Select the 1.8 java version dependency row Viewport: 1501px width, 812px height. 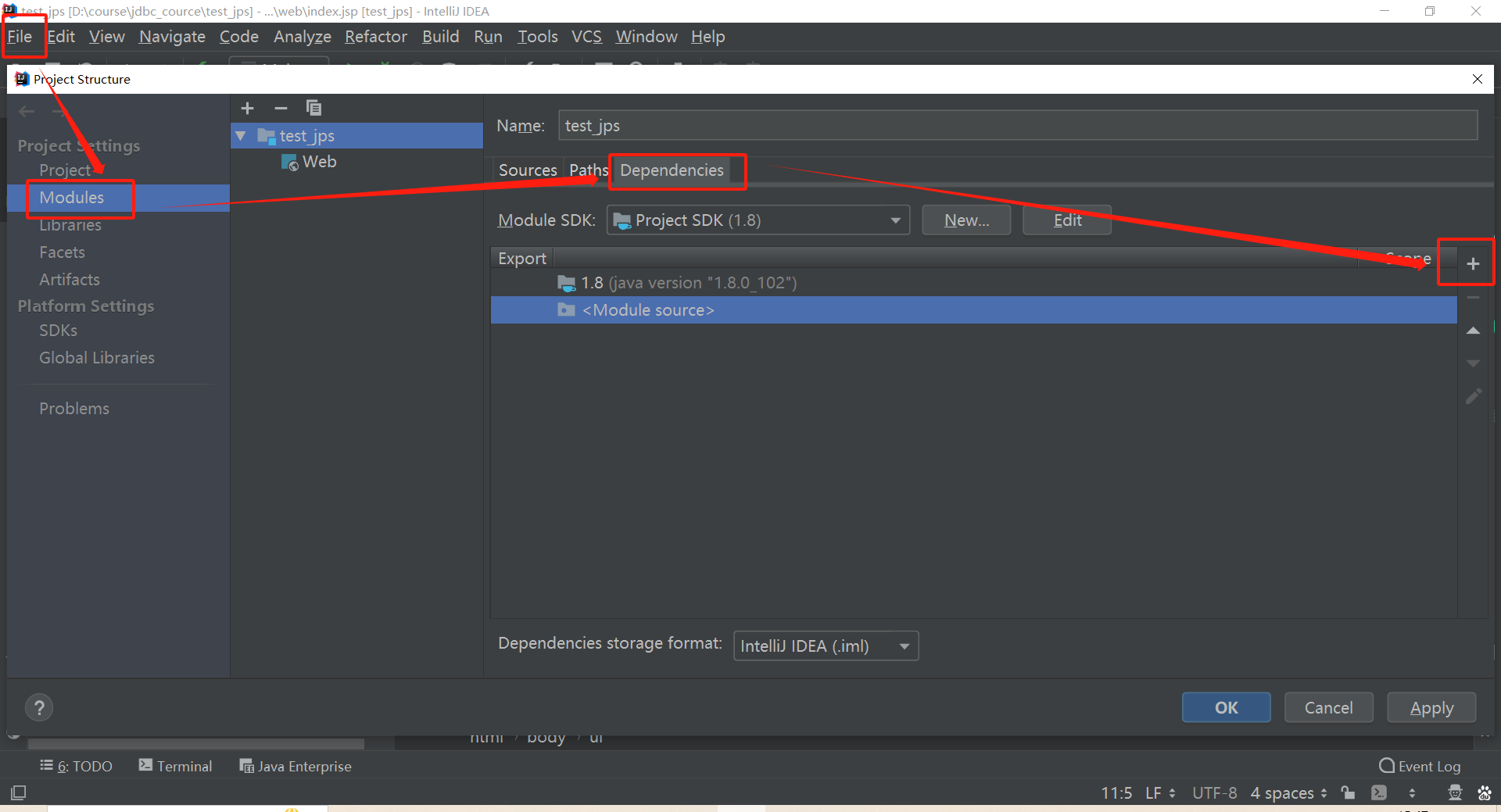pyautogui.click(x=973, y=283)
